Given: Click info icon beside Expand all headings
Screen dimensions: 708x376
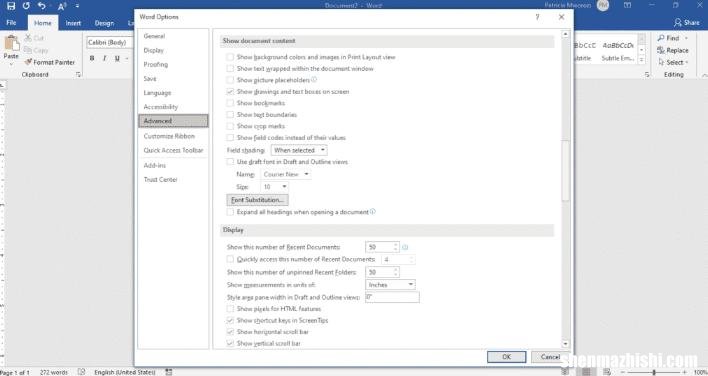Looking at the screenshot, I should point(373,211).
